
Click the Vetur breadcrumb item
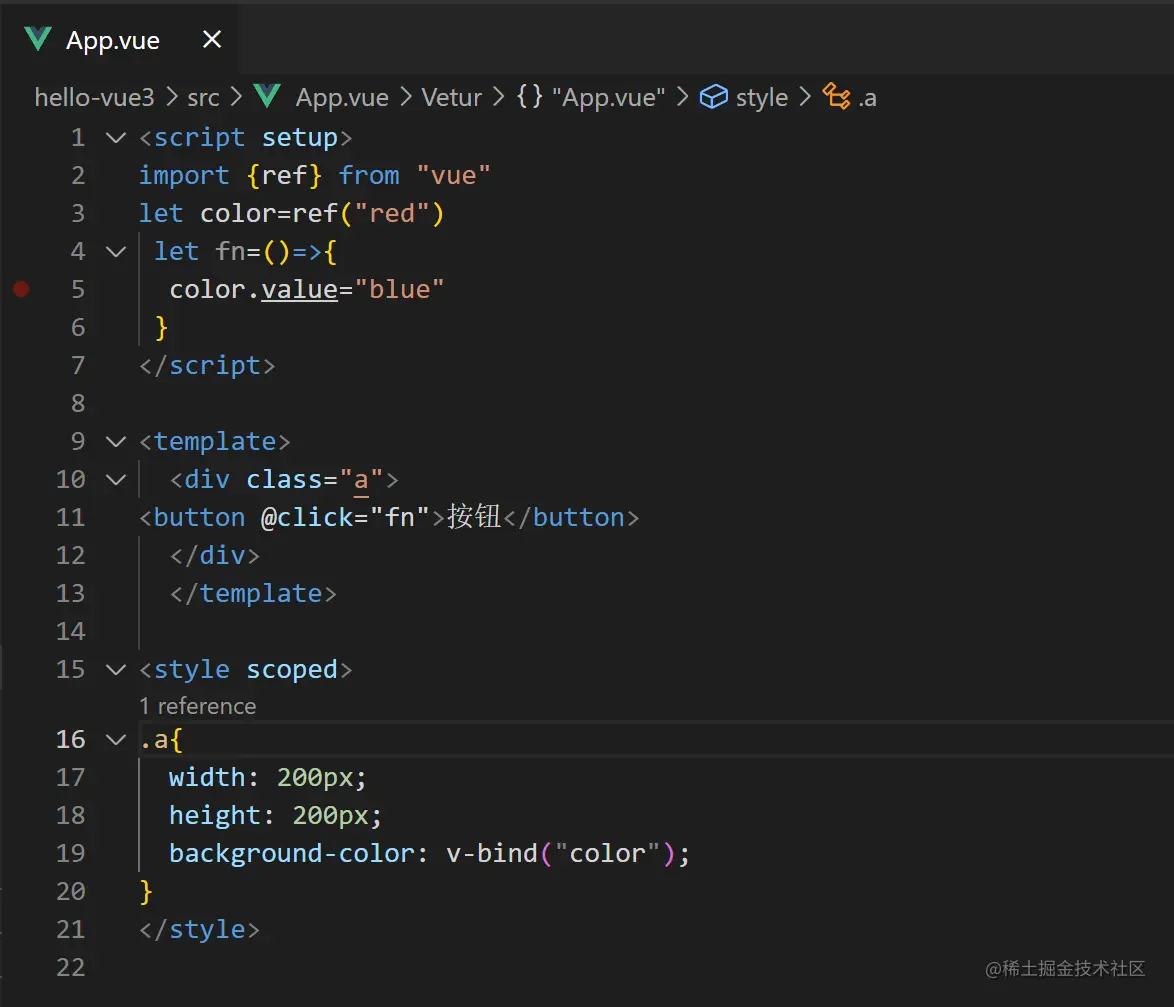[x=451, y=97]
